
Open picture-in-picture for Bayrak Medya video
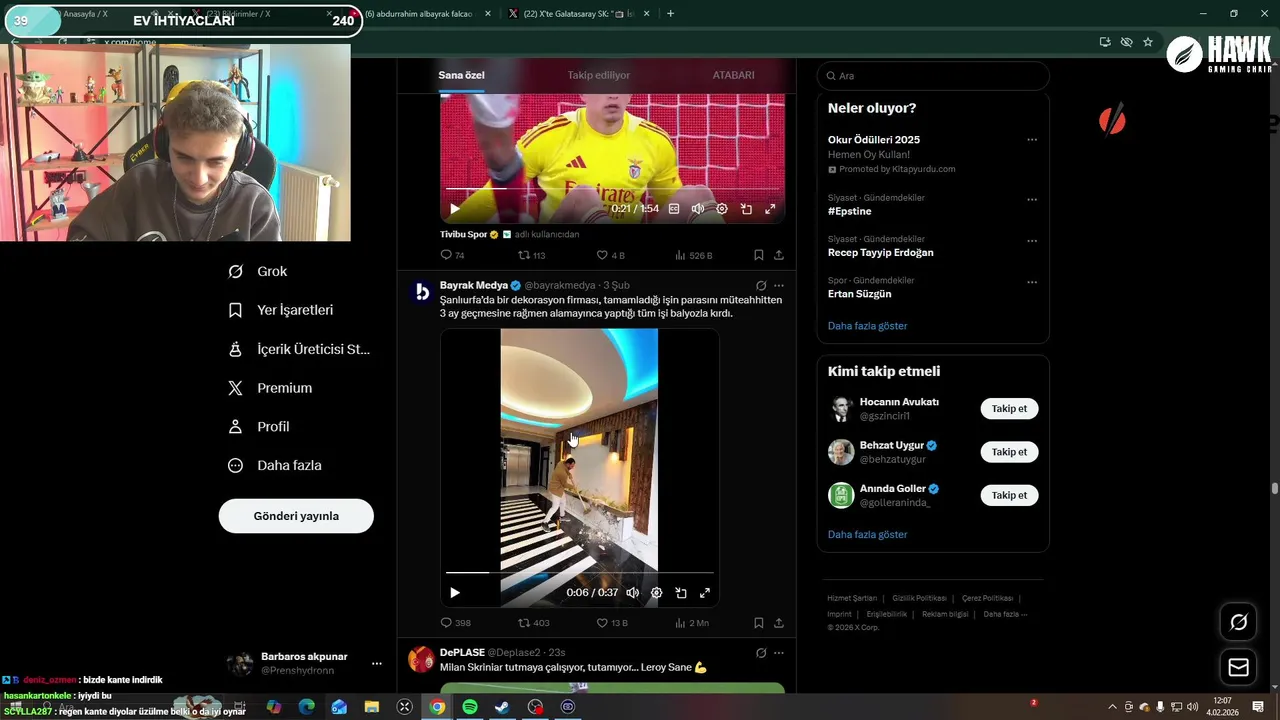pyautogui.click(x=681, y=593)
